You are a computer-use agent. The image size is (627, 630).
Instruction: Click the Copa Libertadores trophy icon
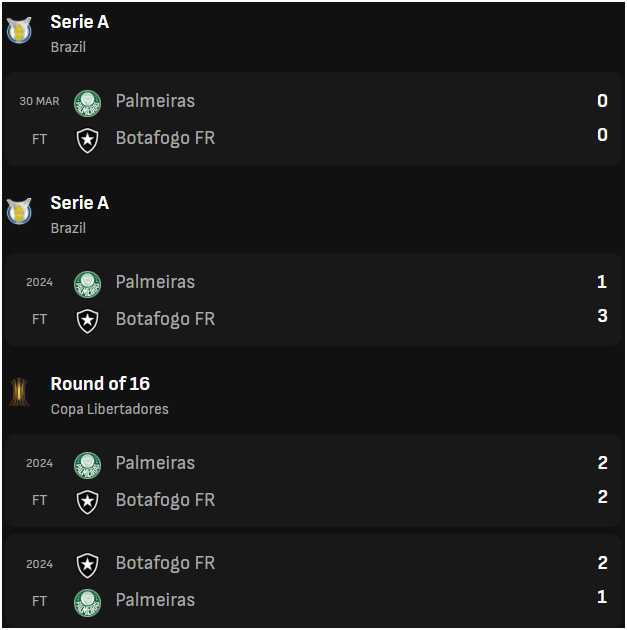(19, 392)
